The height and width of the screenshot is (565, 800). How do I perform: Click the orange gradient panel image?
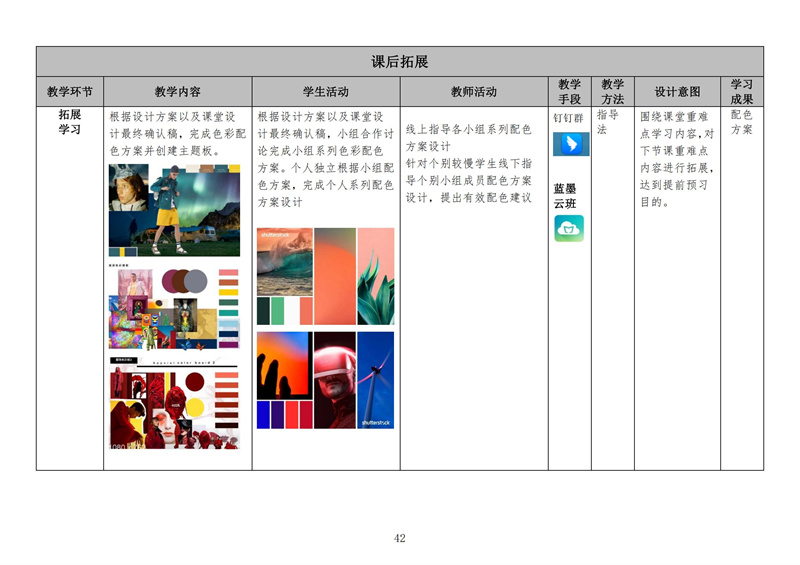[x=335, y=276]
